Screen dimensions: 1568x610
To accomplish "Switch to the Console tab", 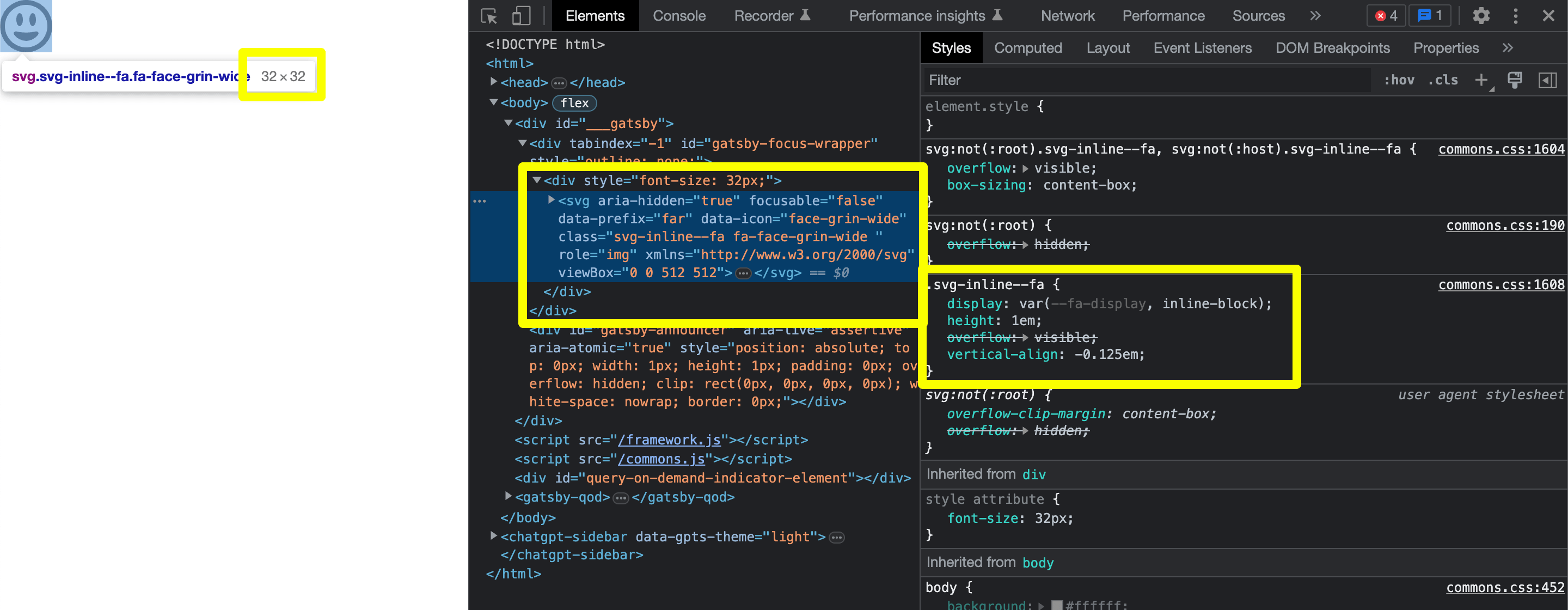I will (x=679, y=16).
